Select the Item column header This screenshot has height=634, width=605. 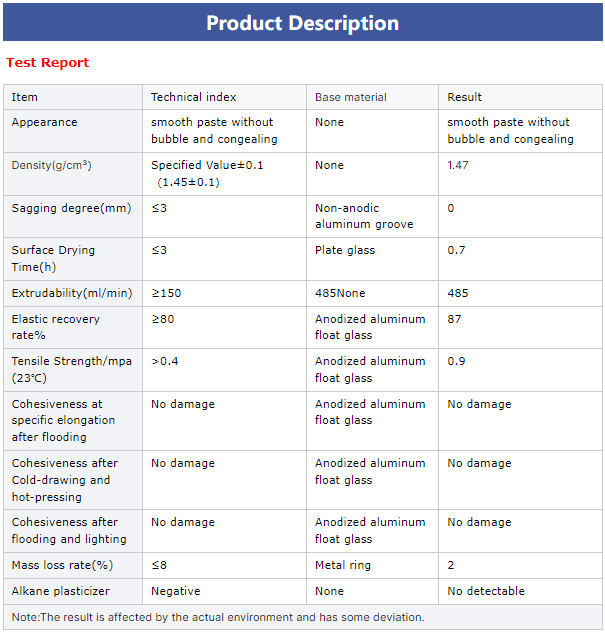point(73,97)
